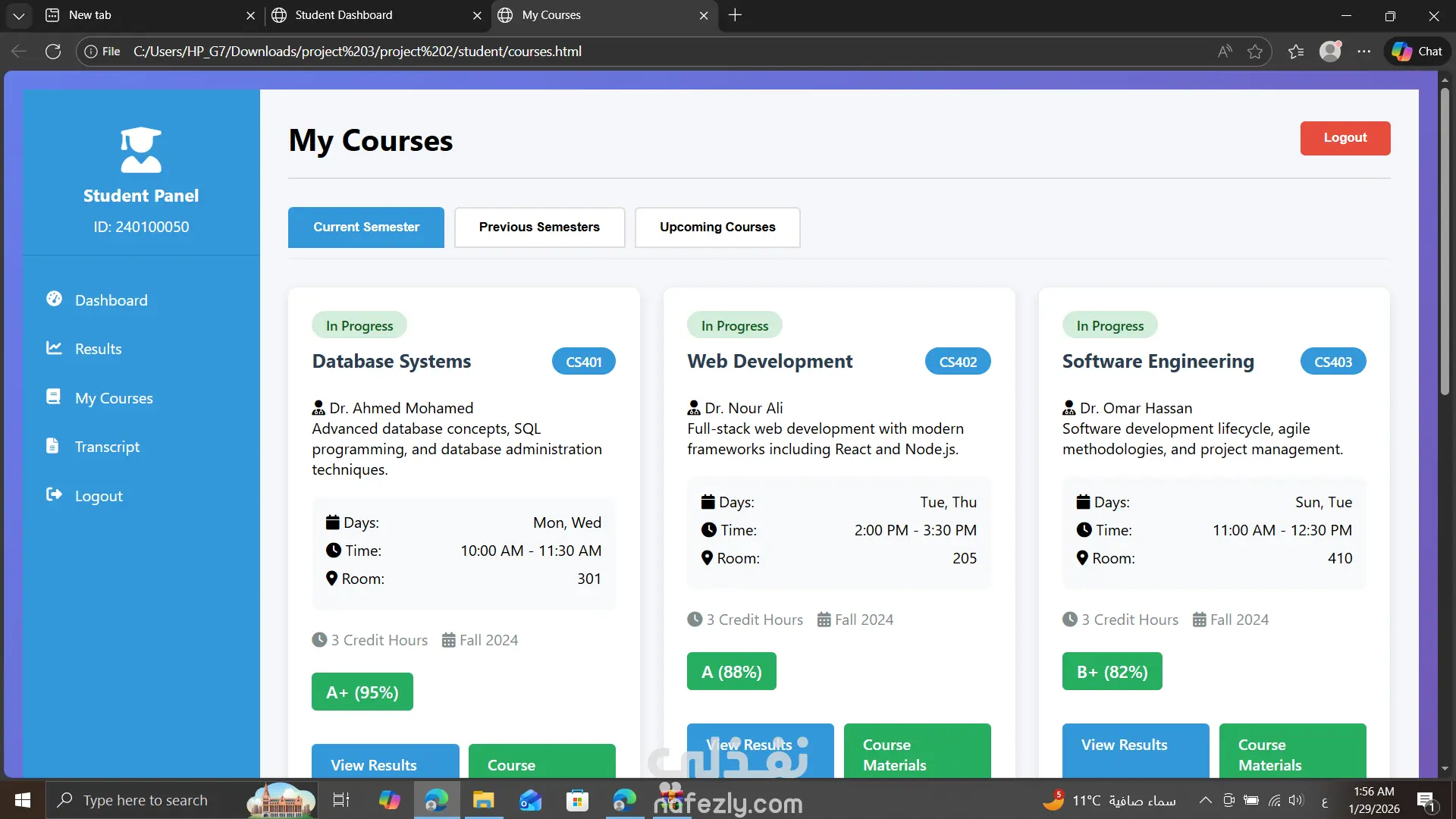
Task: Click the page vertical scrollbar
Action: click(x=1445, y=243)
